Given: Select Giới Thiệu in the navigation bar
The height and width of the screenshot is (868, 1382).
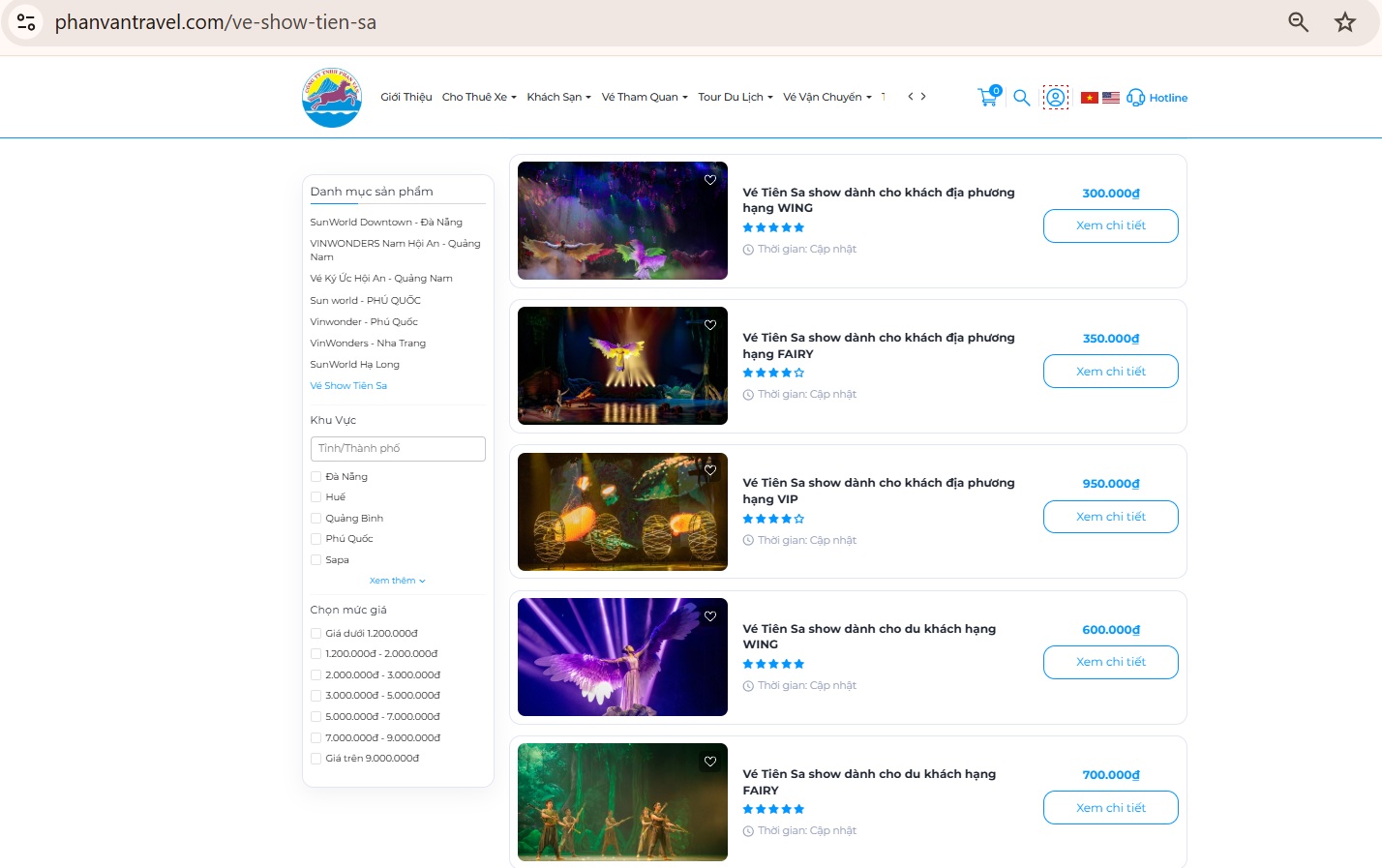Looking at the screenshot, I should point(406,97).
